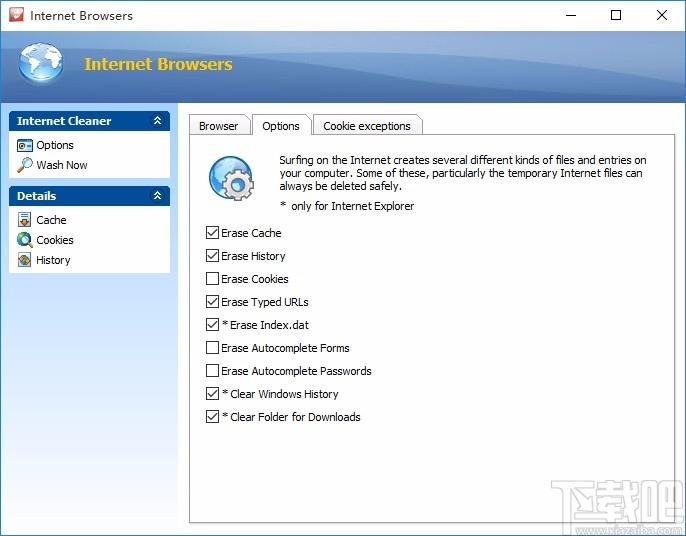686x536 pixels.
Task: Select the History link under Details
Action: (x=53, y=260)
